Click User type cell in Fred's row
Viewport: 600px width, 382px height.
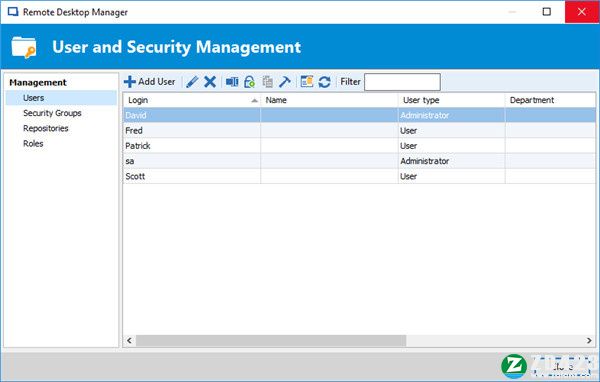pos(452,131)
